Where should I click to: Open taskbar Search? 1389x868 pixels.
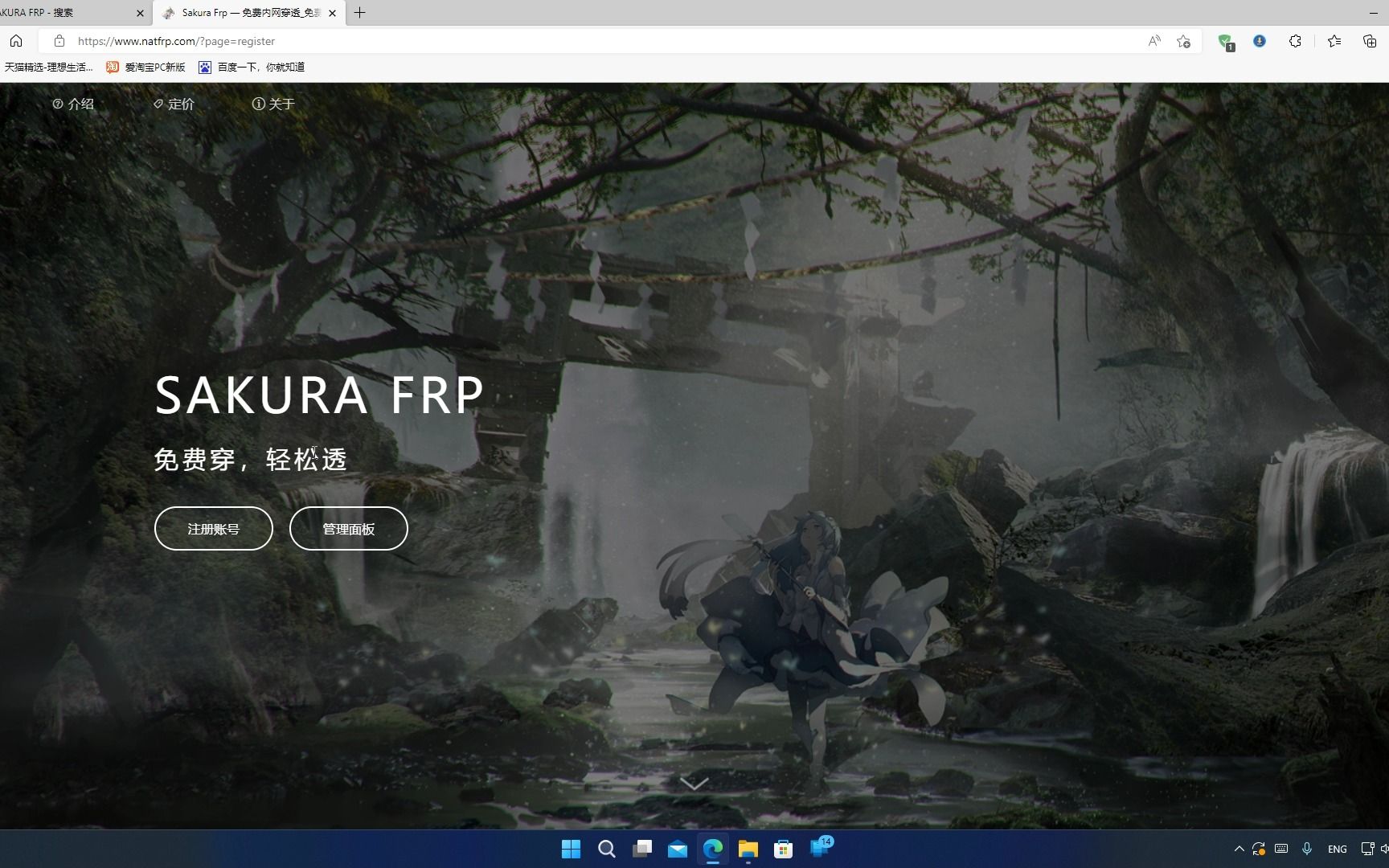(607, 849)
